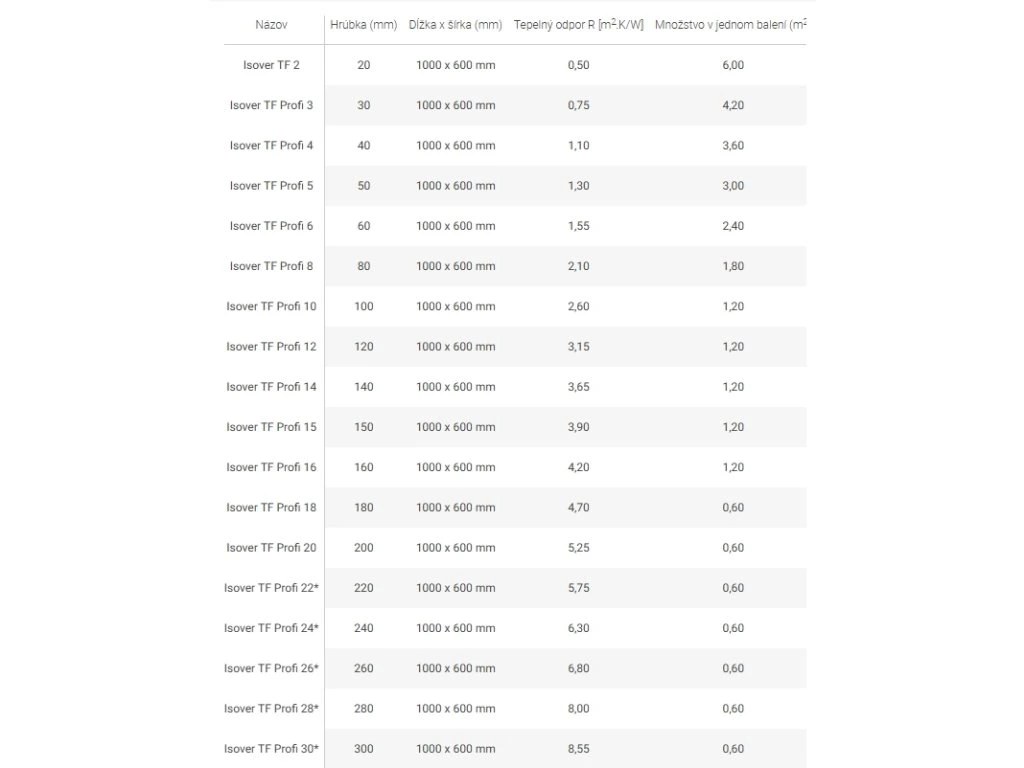
Task: Select the Isover TF Profi 10 name cell
Action: pyautogui.click(x=271, y=306)
